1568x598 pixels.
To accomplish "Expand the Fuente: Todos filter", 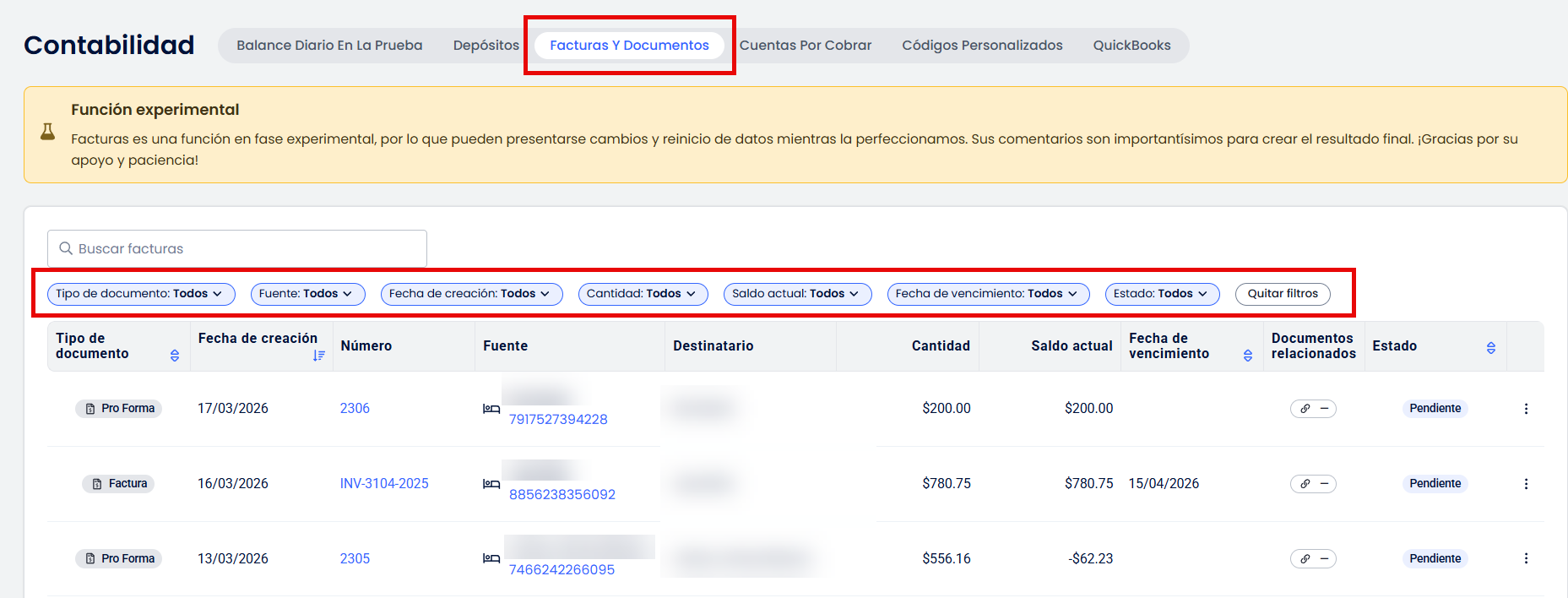I will coord(307,294).
